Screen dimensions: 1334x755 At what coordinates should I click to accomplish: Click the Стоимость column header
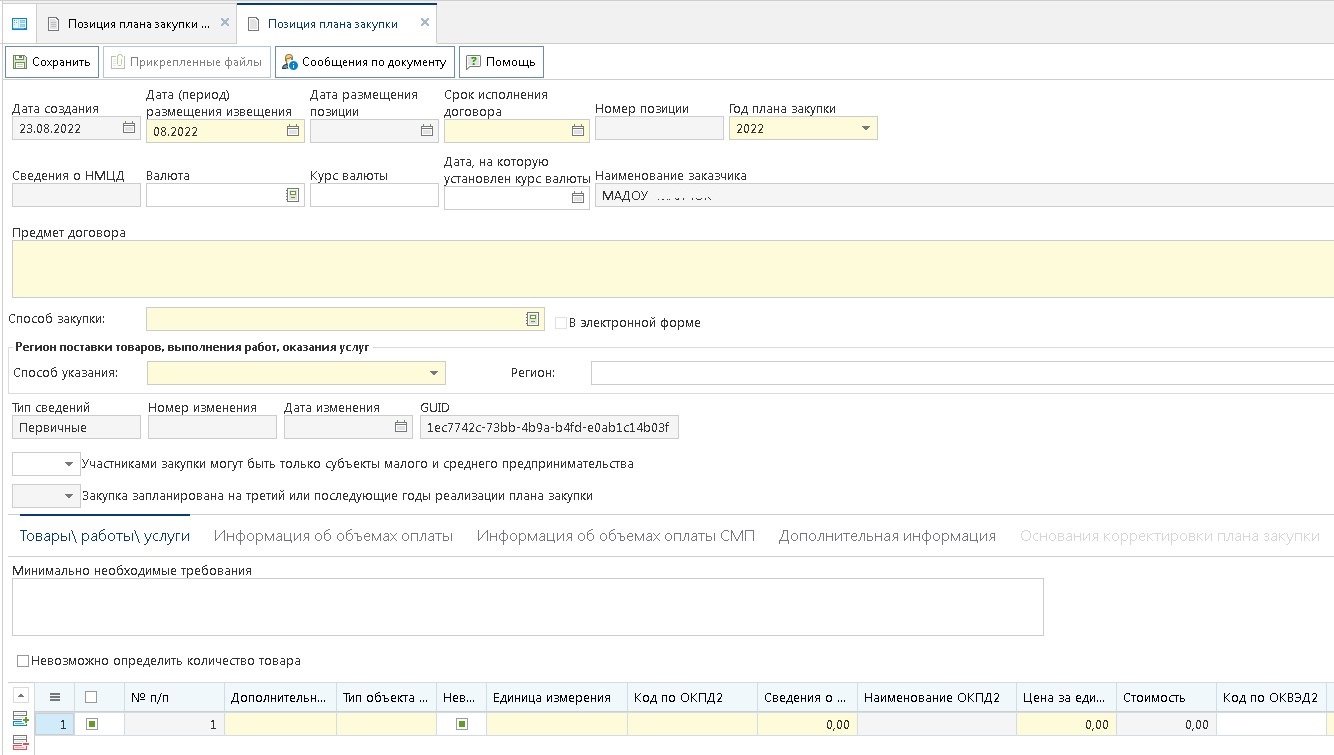tap(1166, 697)
